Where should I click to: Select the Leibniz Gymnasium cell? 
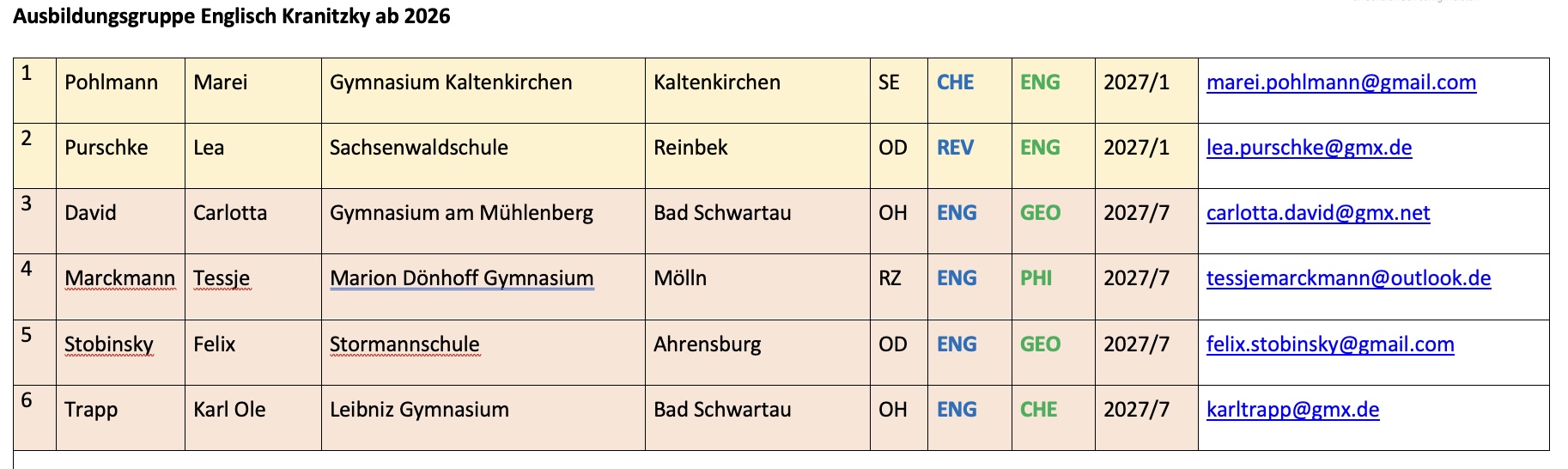pos(419,410)
